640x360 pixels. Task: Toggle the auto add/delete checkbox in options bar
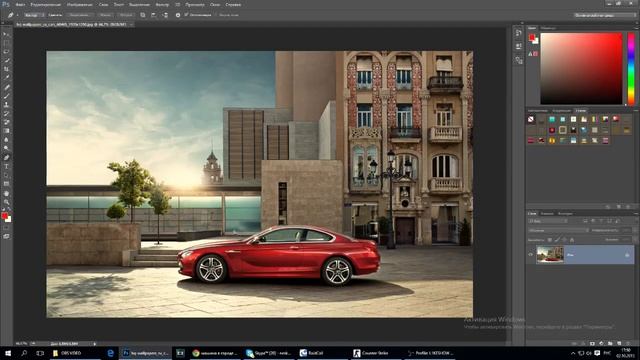coord(187,15)
